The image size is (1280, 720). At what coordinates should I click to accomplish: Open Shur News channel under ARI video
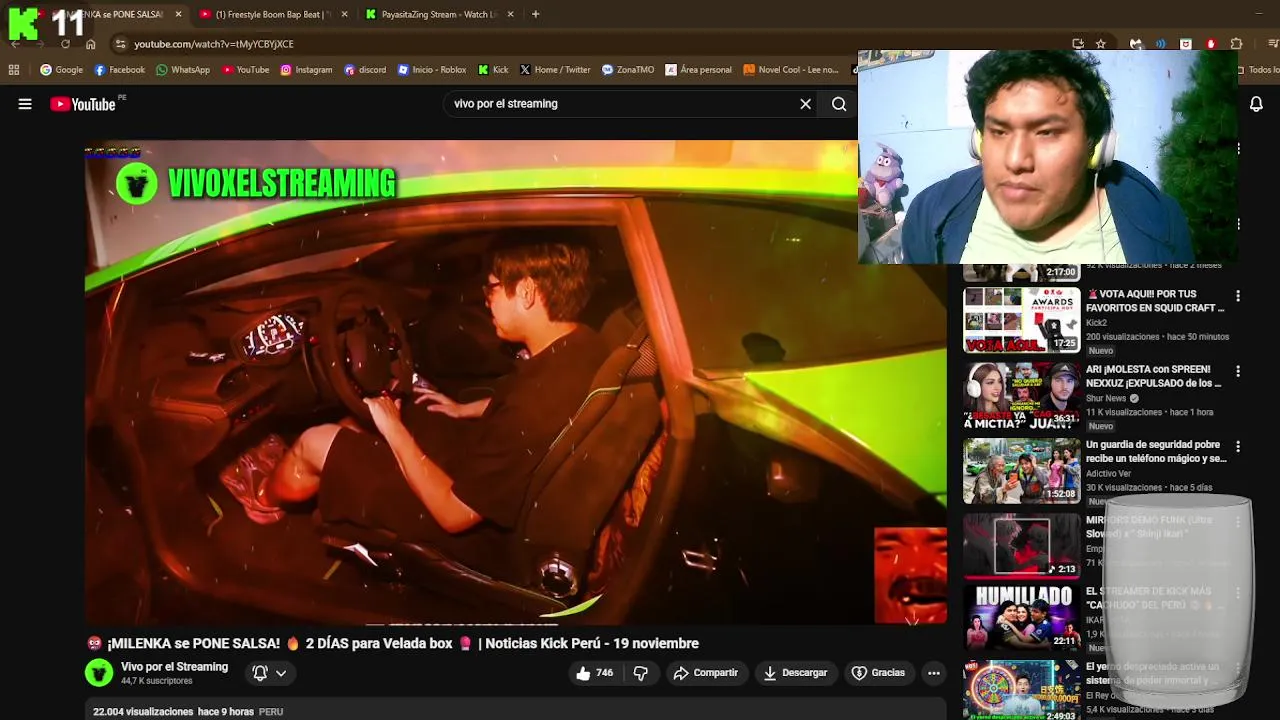(x=1106, y=398)
